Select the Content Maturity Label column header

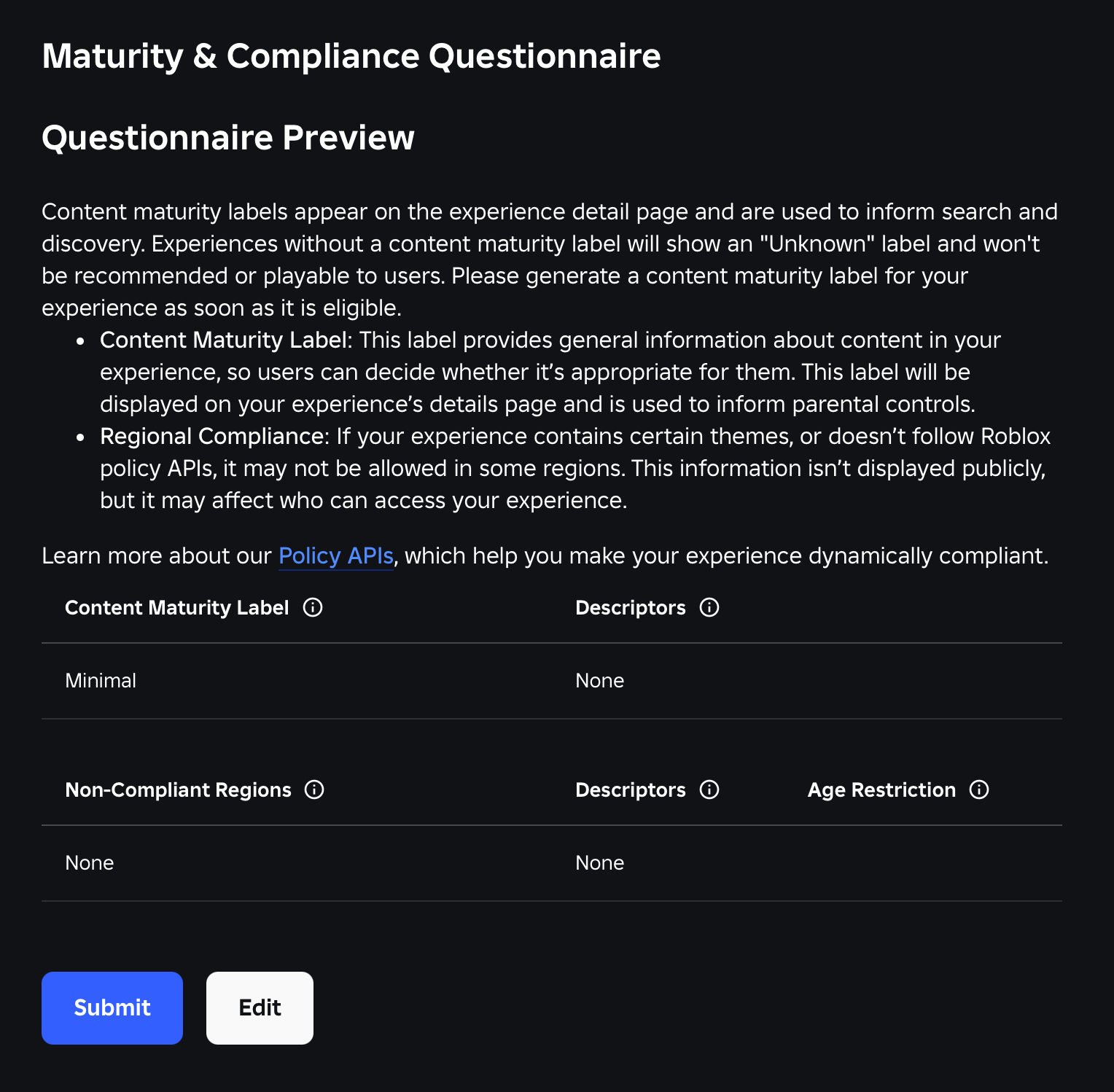[x=177, y=607]
